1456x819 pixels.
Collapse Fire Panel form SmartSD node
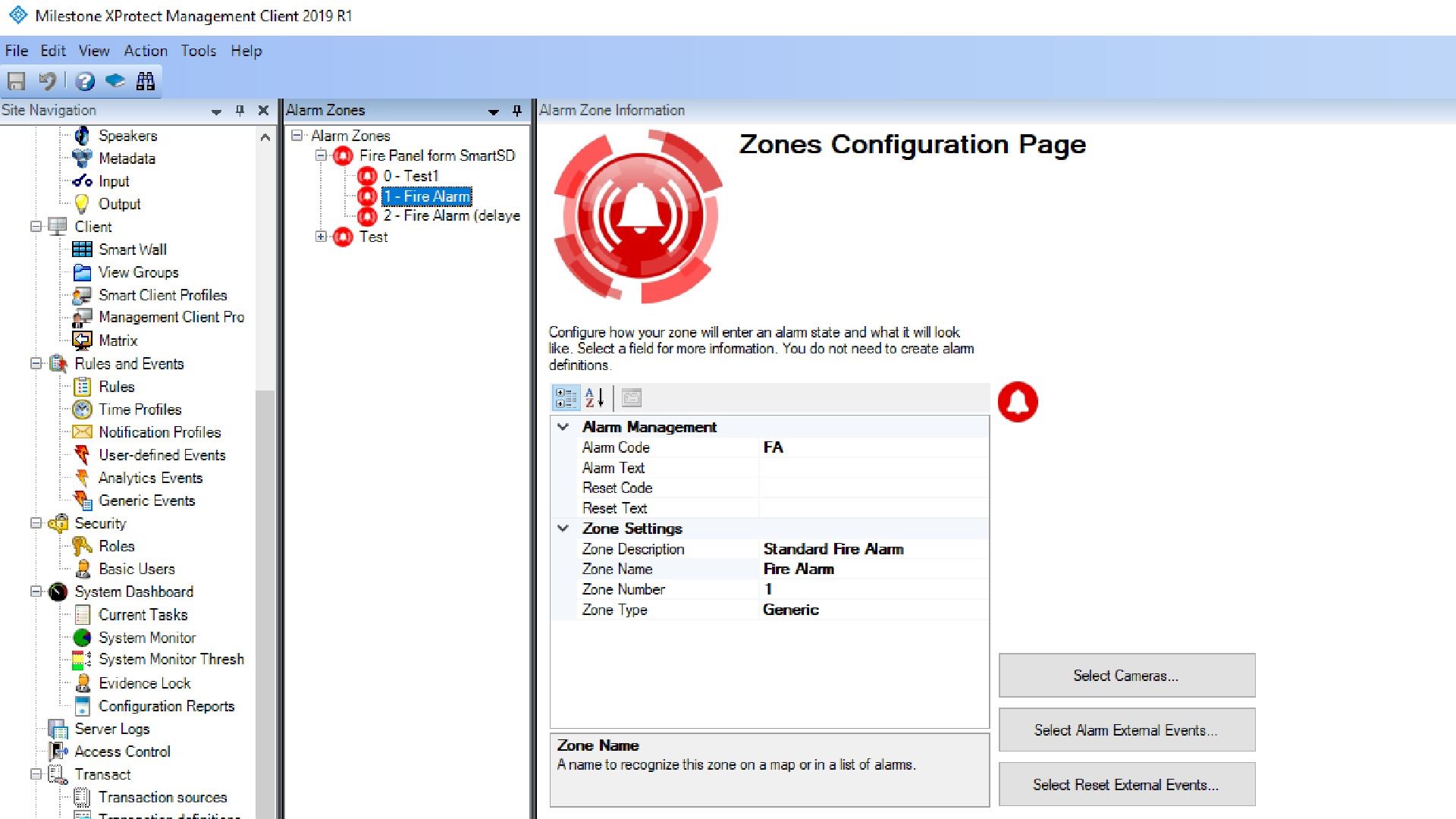321,155
